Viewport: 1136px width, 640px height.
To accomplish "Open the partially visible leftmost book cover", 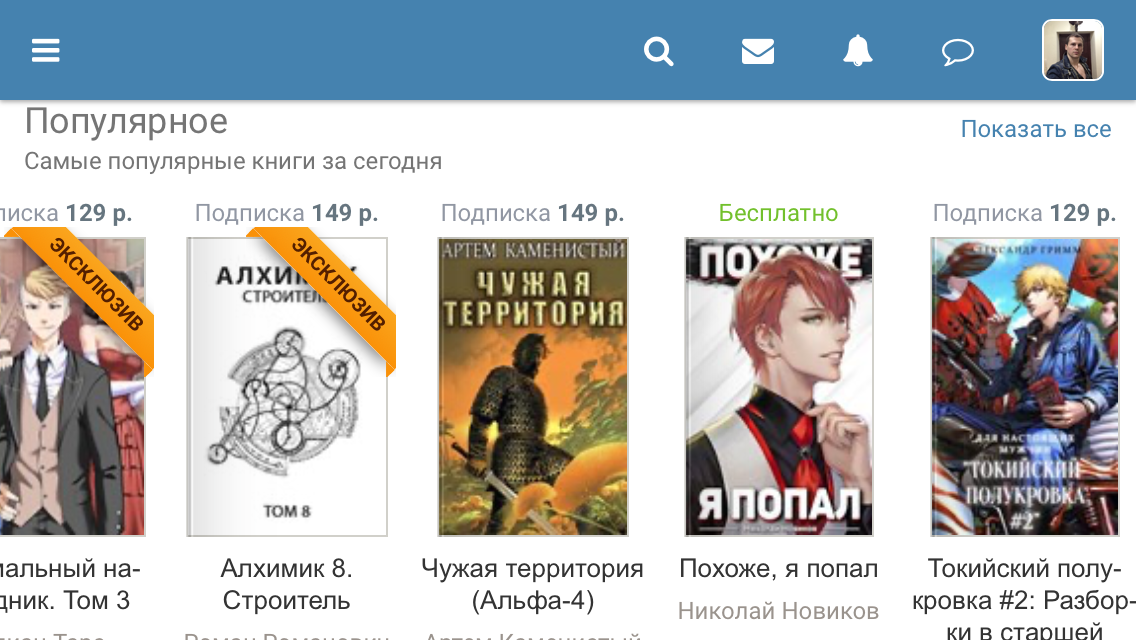I will [72, 387].
